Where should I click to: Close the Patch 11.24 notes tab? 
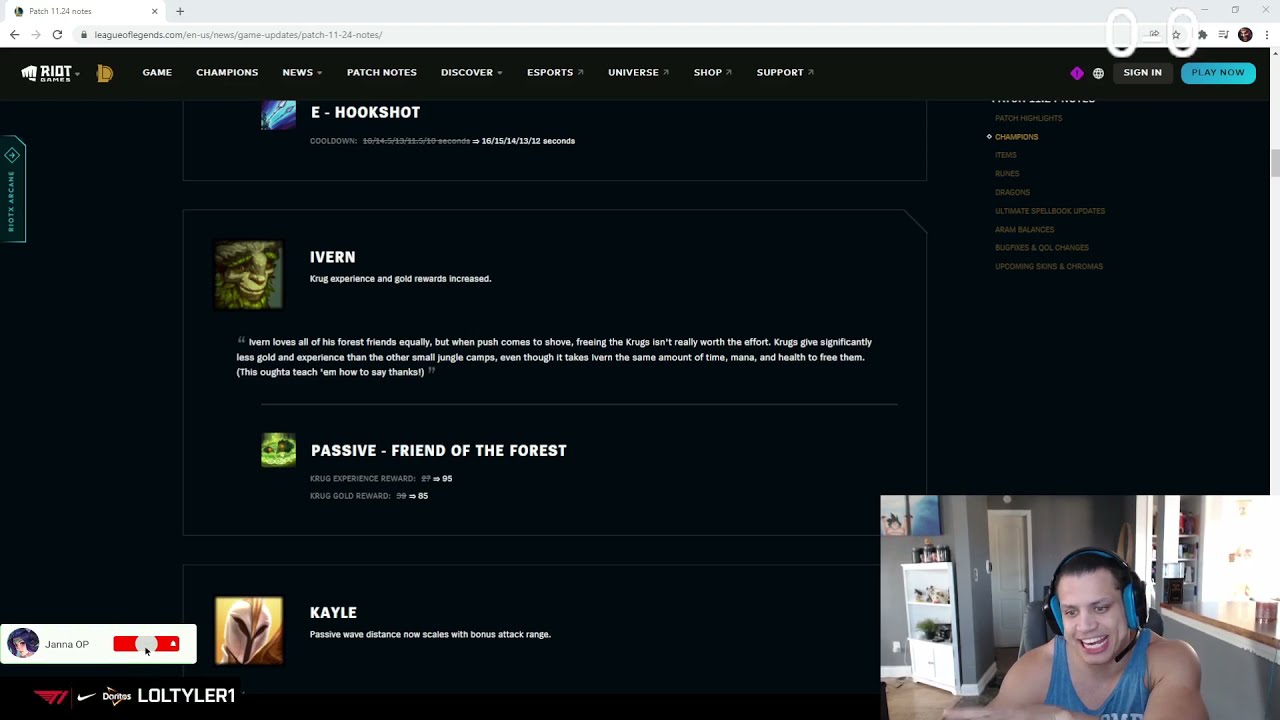point(155,11)
